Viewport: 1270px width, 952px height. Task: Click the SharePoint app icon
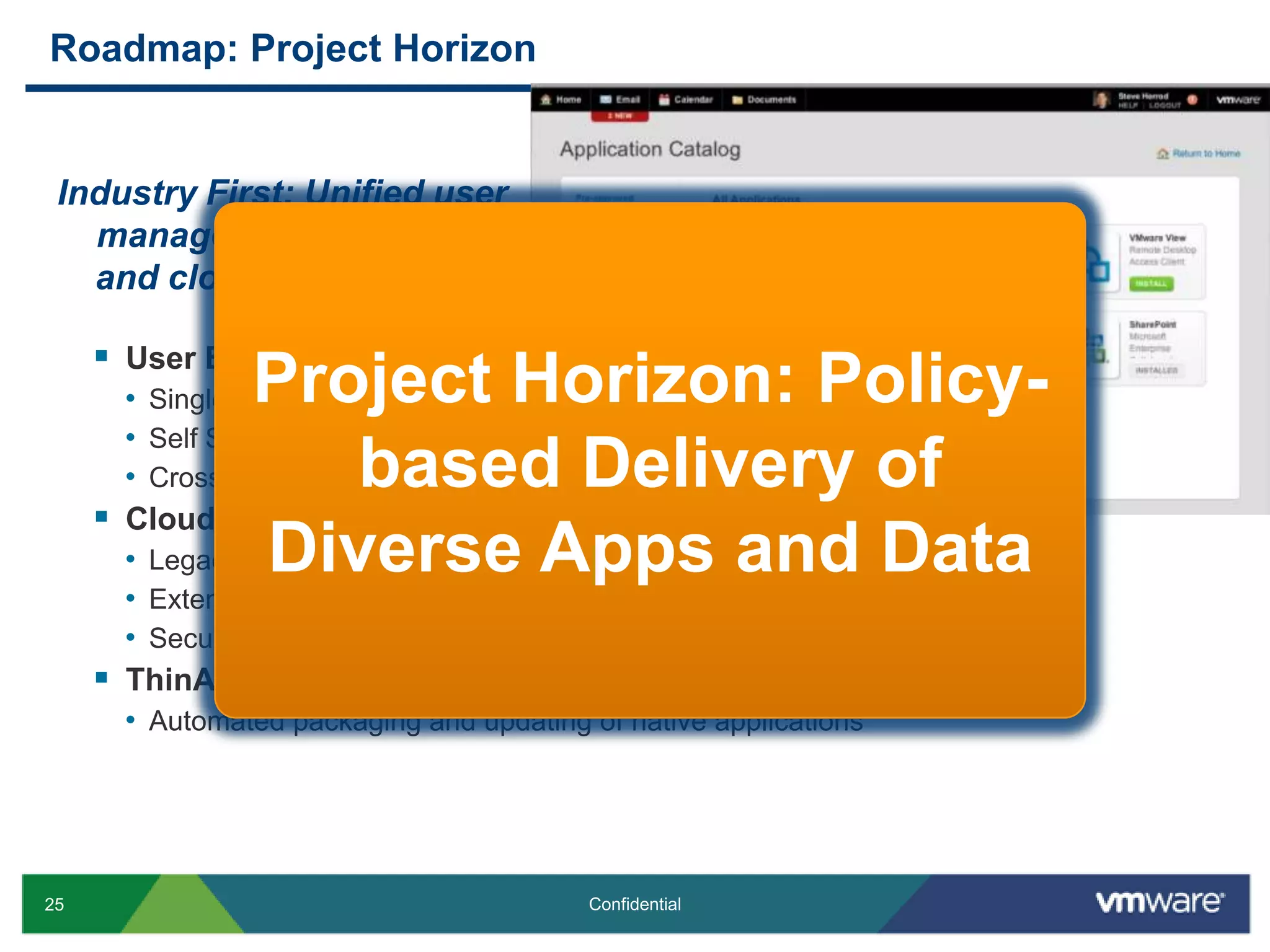click(x=1098, y=348)
